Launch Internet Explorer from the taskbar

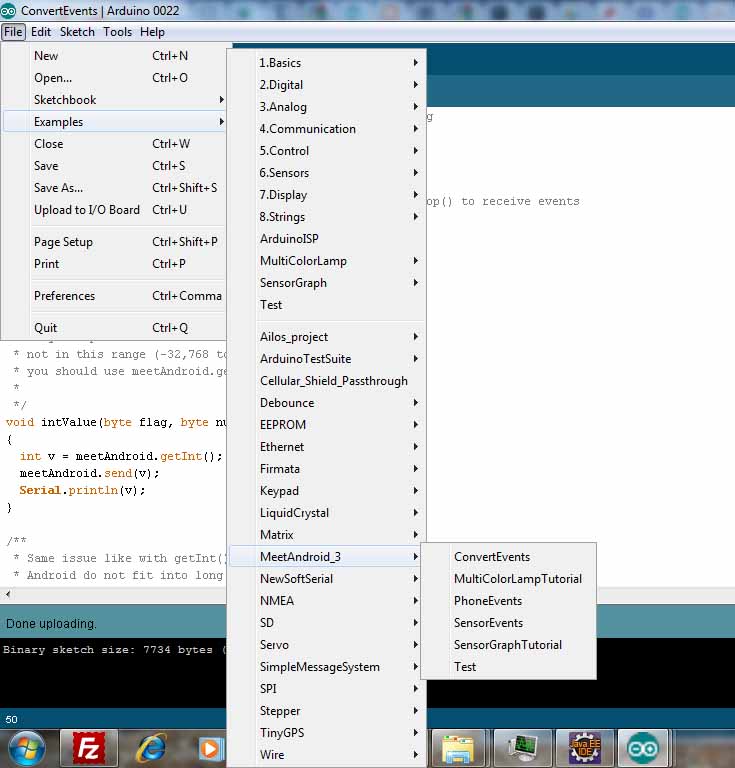point(151,748)
